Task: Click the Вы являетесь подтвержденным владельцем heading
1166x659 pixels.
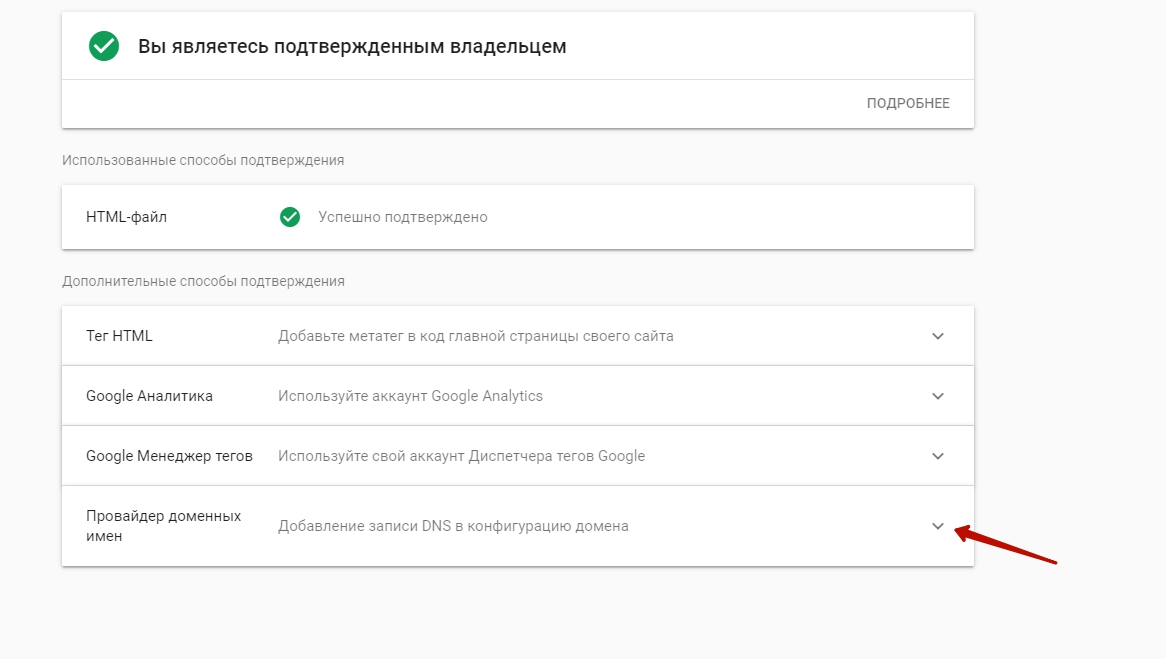Action: point(351,47)
